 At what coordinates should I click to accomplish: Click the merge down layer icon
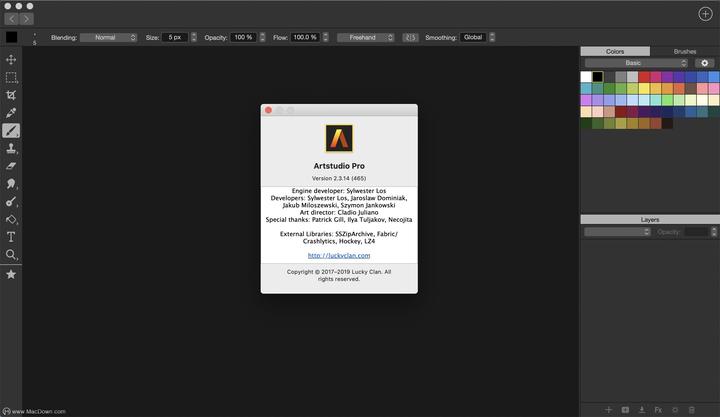click(641, 410)
